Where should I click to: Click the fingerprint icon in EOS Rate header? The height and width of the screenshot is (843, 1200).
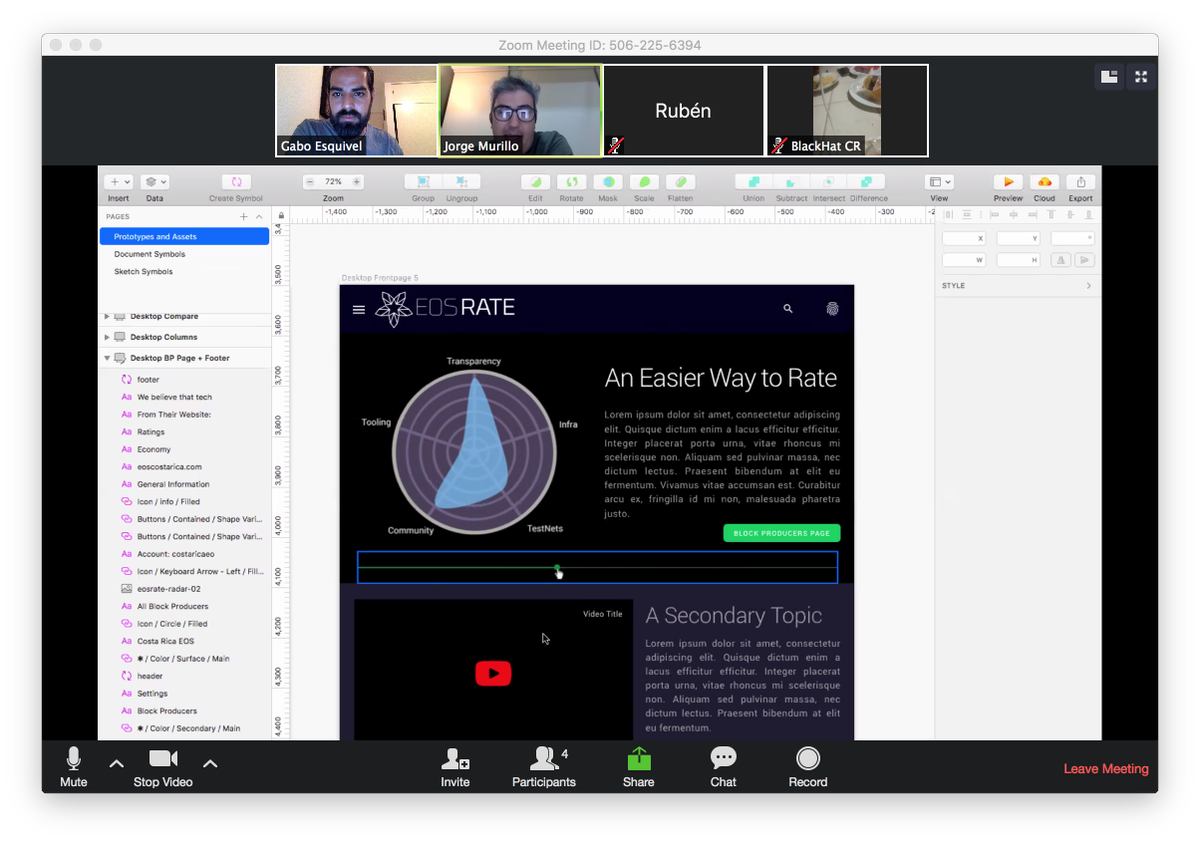[832, 309]
